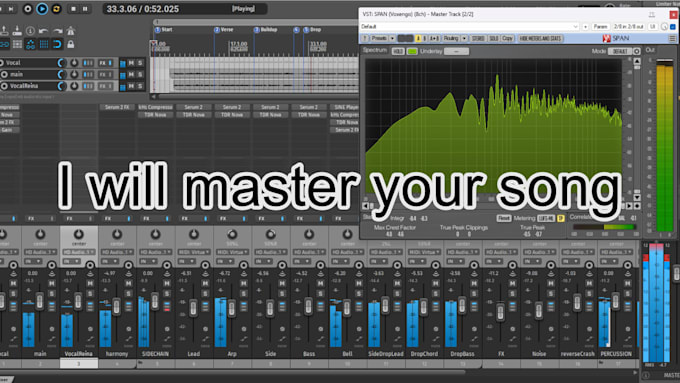Jump to the Start marker on timeline
Viewport: 680px width, 383px height.
tap(164, 29)
